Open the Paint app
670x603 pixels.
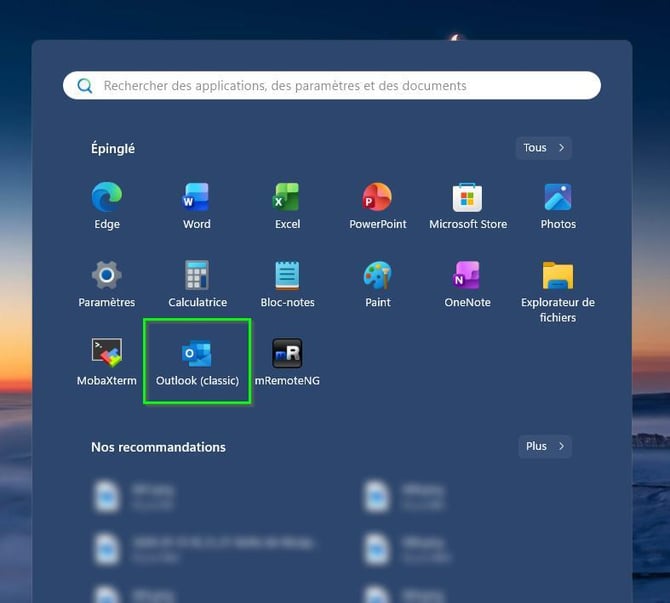[378, 284]
